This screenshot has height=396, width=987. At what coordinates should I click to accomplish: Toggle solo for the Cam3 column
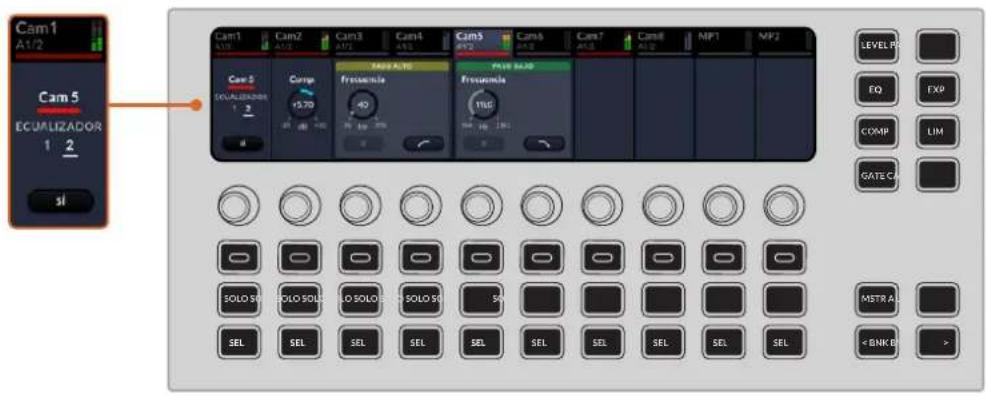(359, 300)
